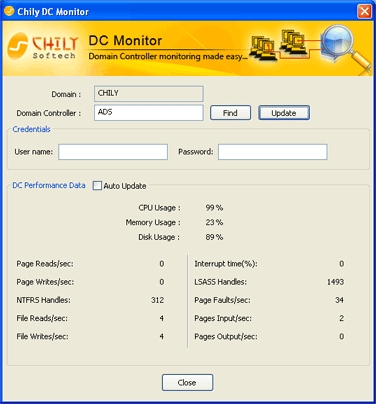Image resolution: width=376 pixels, height=404 pixels.
Task: Click the CPU Usage value
Action: (x=214, y=208)
